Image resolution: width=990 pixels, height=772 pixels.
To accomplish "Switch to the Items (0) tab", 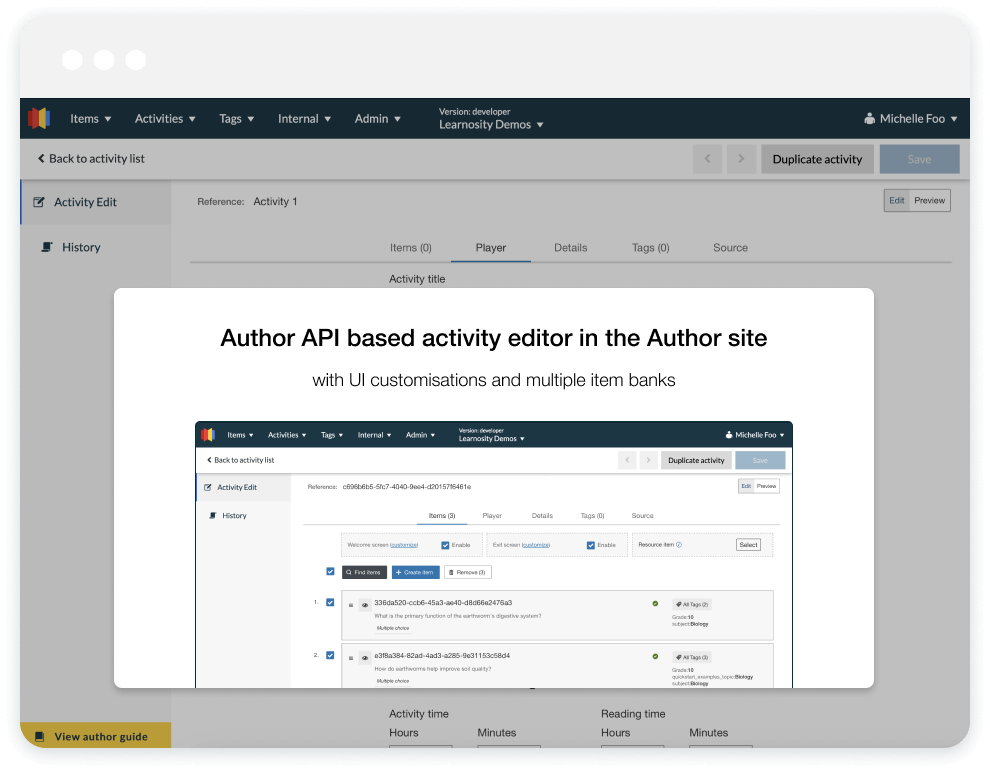I will pos(410,247).
